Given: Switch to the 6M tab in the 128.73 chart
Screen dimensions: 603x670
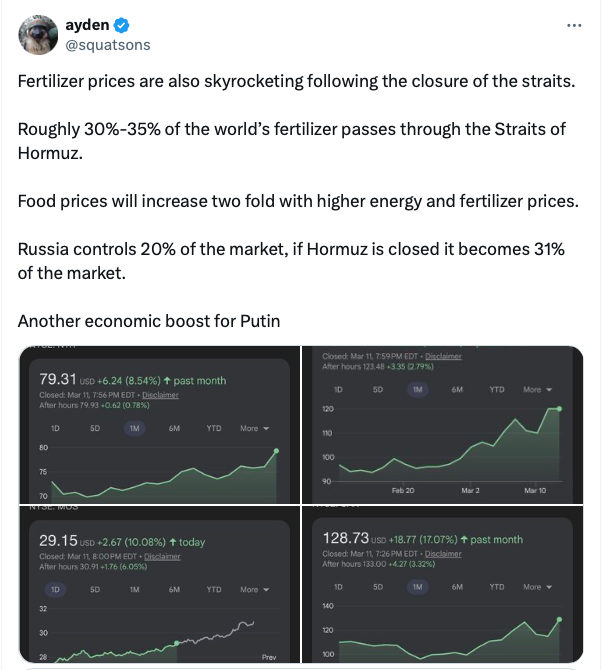Looking at the screenshot, I should pos(457,586).
